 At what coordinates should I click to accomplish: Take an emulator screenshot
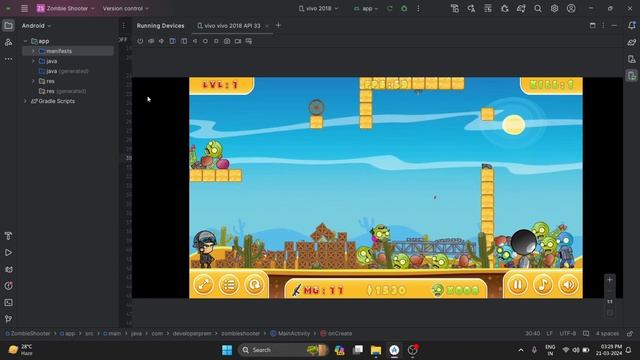pyautogui.click(x=227, y=41)
